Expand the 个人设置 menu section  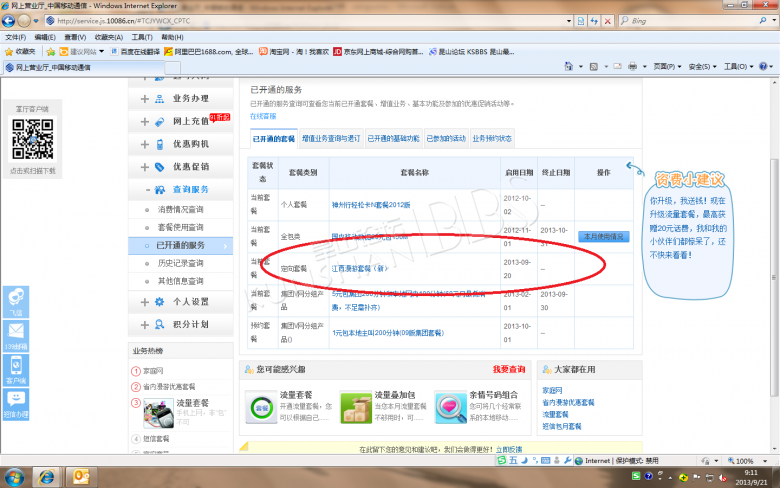click(189, 301)
